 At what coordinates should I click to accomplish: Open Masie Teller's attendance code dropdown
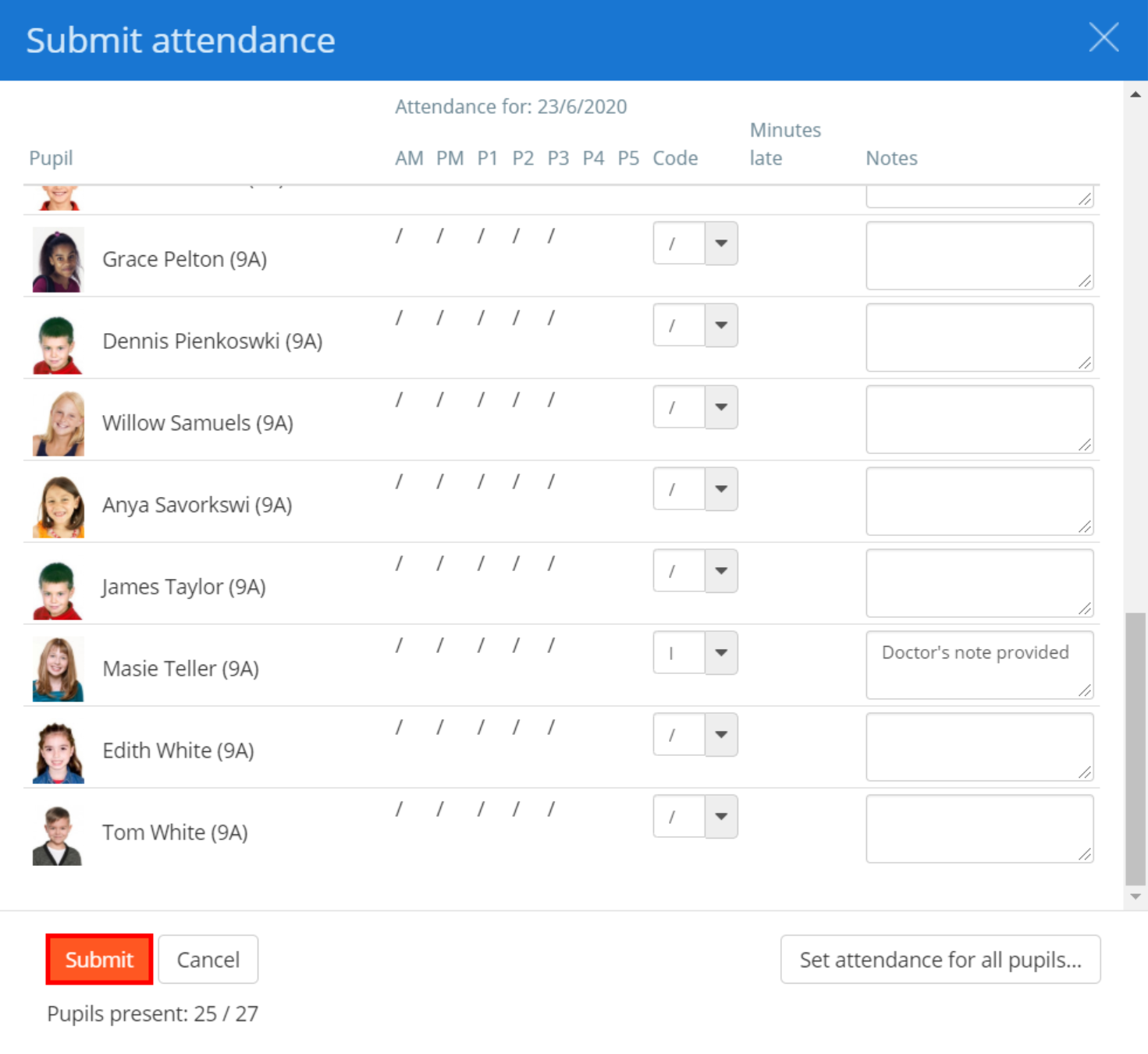(x=720, y=653)
